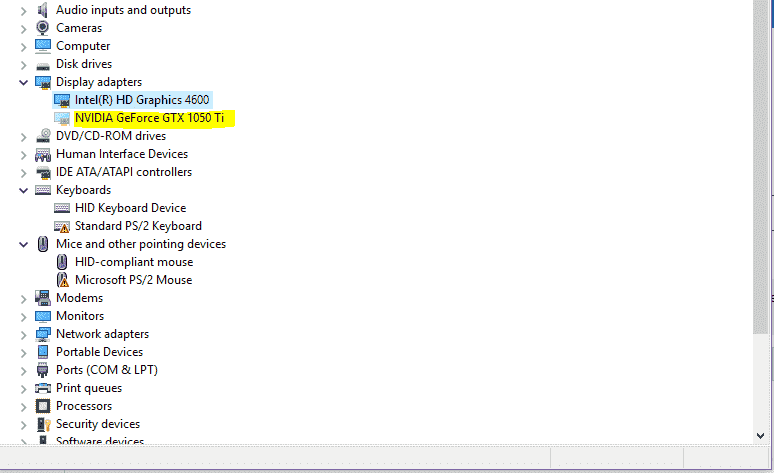Click the HID Keyboard Device icon
Viewport: 774px width, 473px height.
[62, 208]
